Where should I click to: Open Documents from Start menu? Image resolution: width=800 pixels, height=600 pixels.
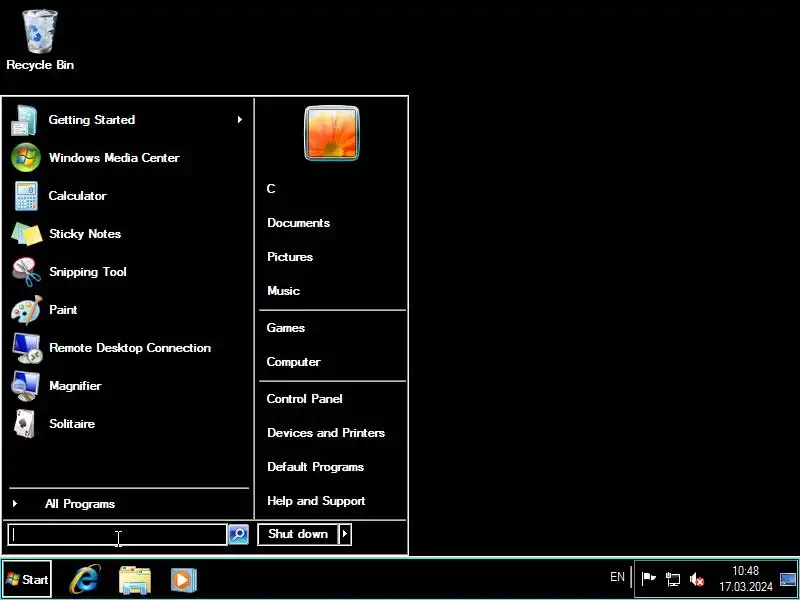point(298,223)
